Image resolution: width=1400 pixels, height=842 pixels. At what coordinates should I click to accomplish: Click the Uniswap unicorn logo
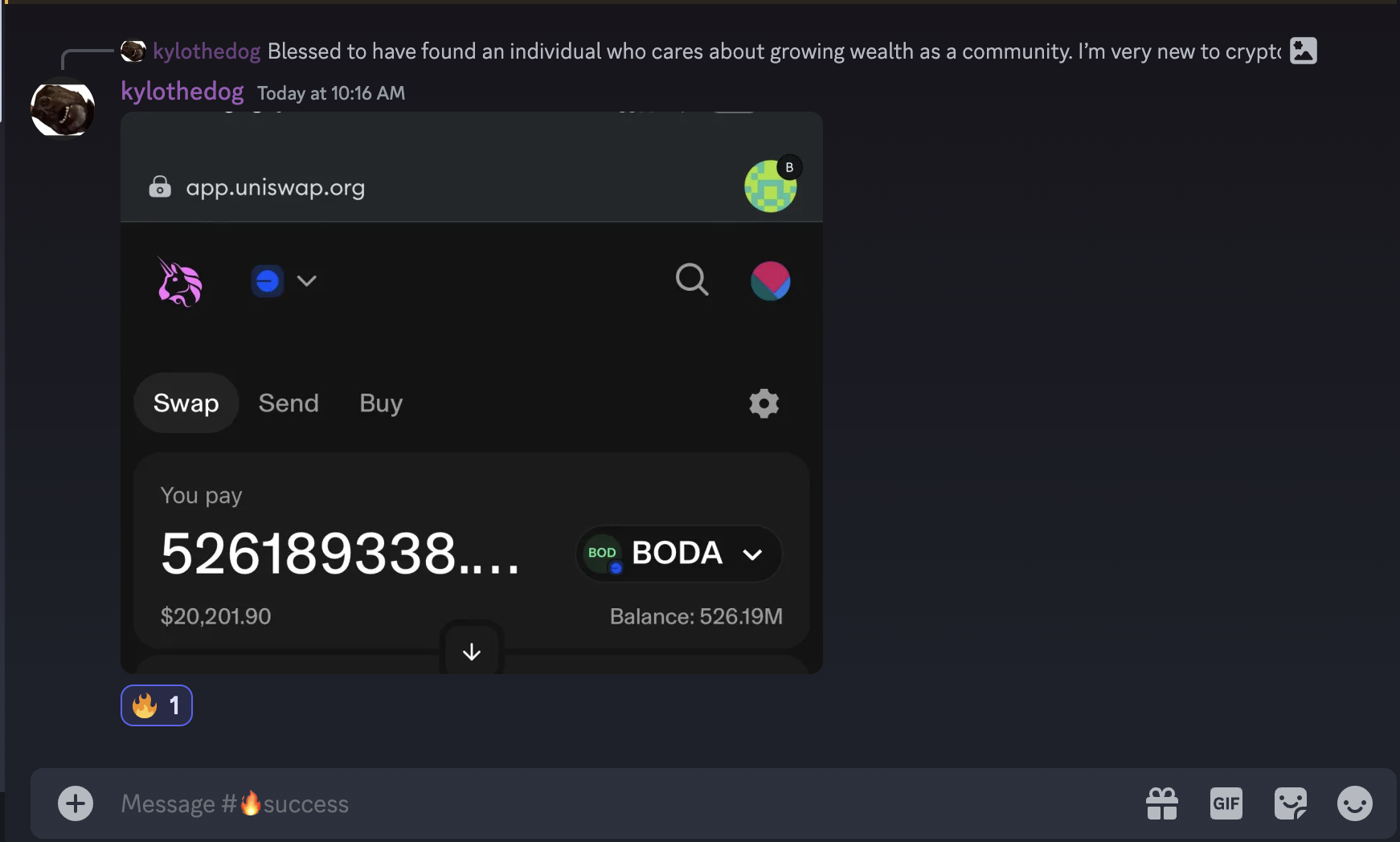coord(178,281)
